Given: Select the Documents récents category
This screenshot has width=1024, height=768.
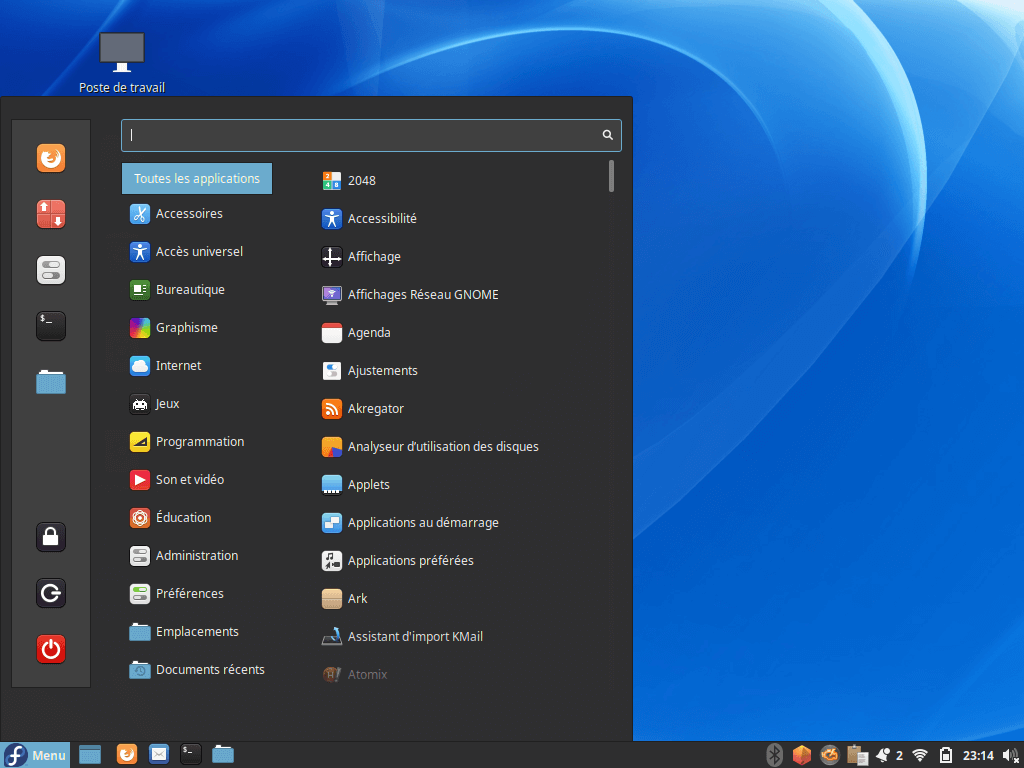Looking at the screenshot, I should [197, 669].
